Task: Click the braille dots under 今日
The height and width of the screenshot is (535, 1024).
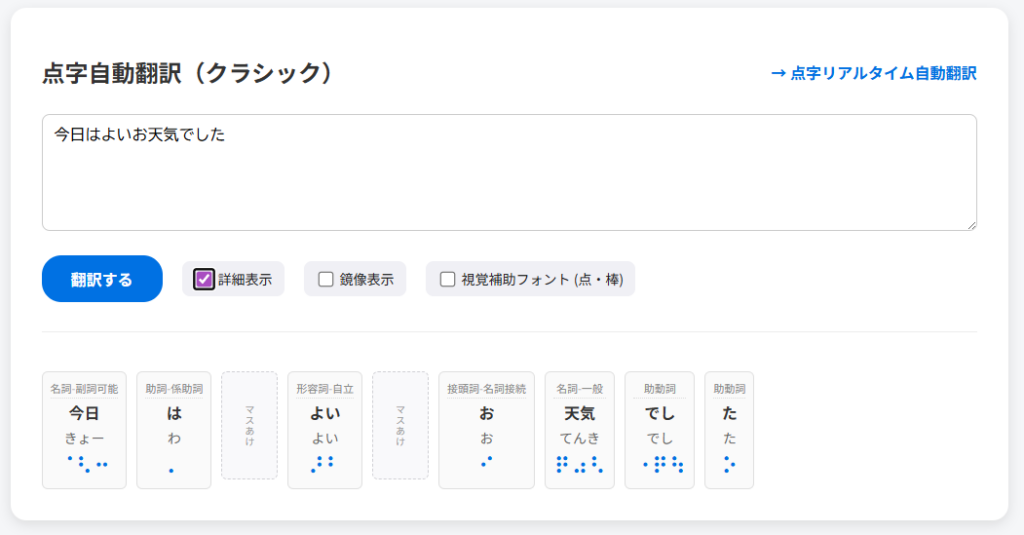Action: click(87, 464)
